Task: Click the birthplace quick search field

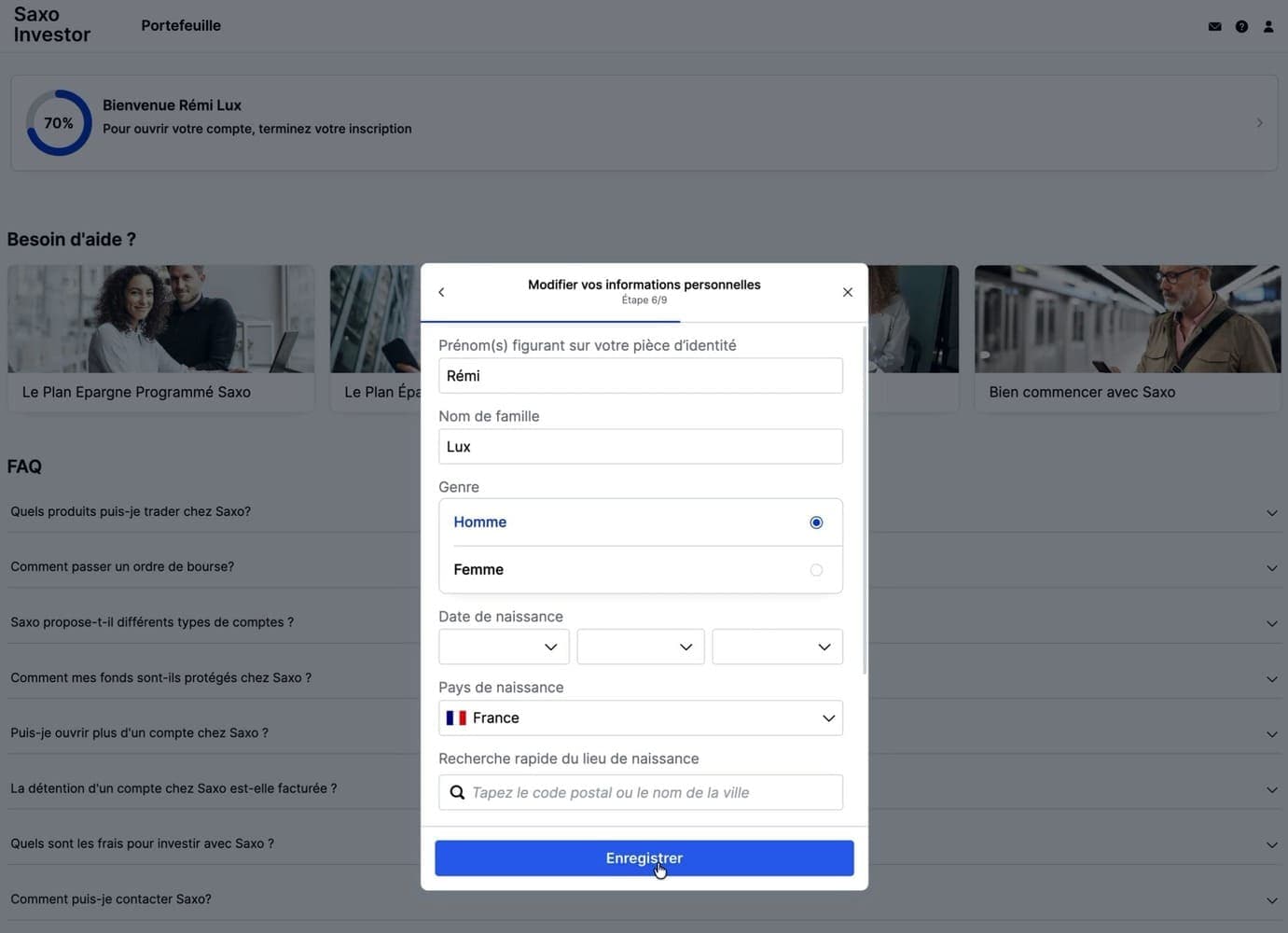Action: point(641,792)
